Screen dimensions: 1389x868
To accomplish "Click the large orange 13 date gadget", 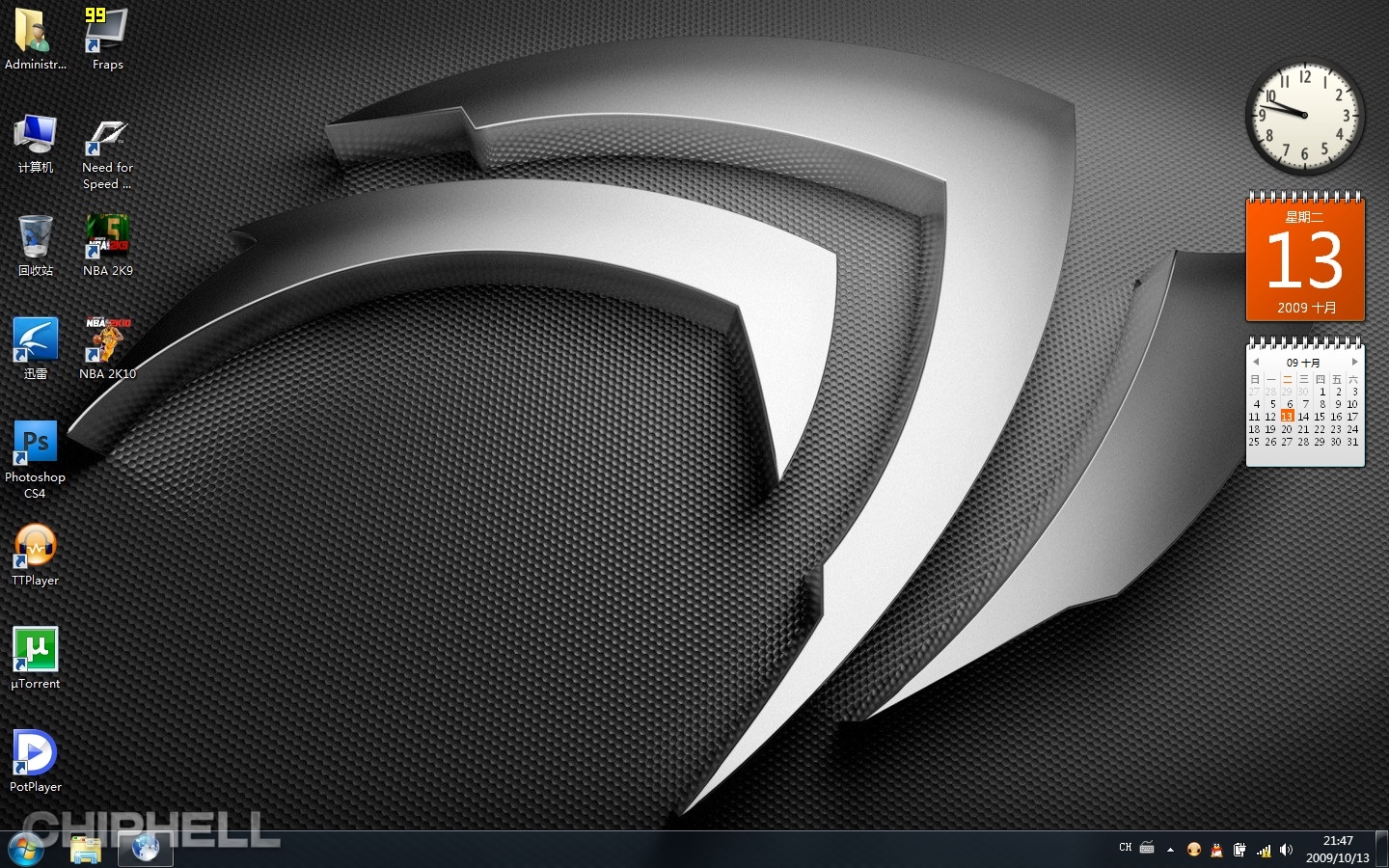I will [x=1305, y=258].
